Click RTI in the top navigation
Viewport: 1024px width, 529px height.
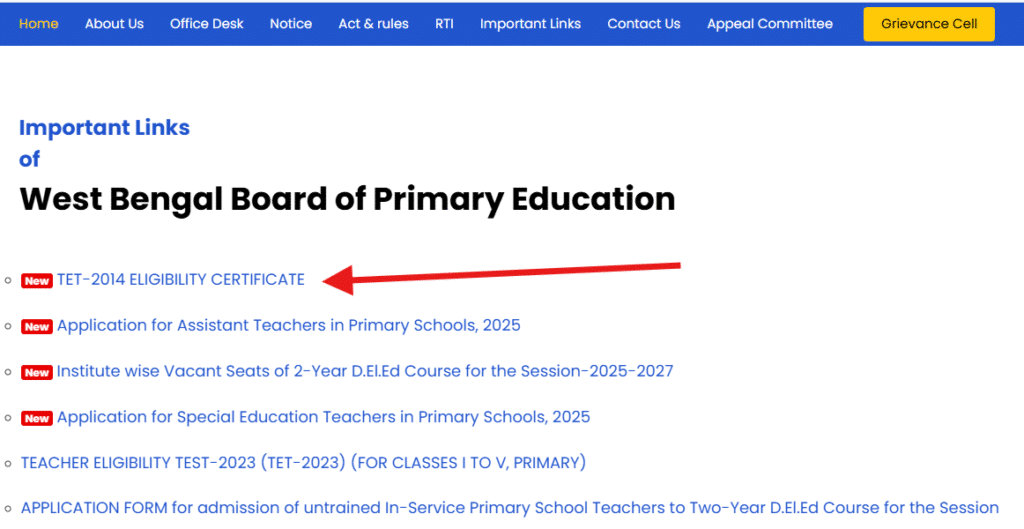[444, 24]
